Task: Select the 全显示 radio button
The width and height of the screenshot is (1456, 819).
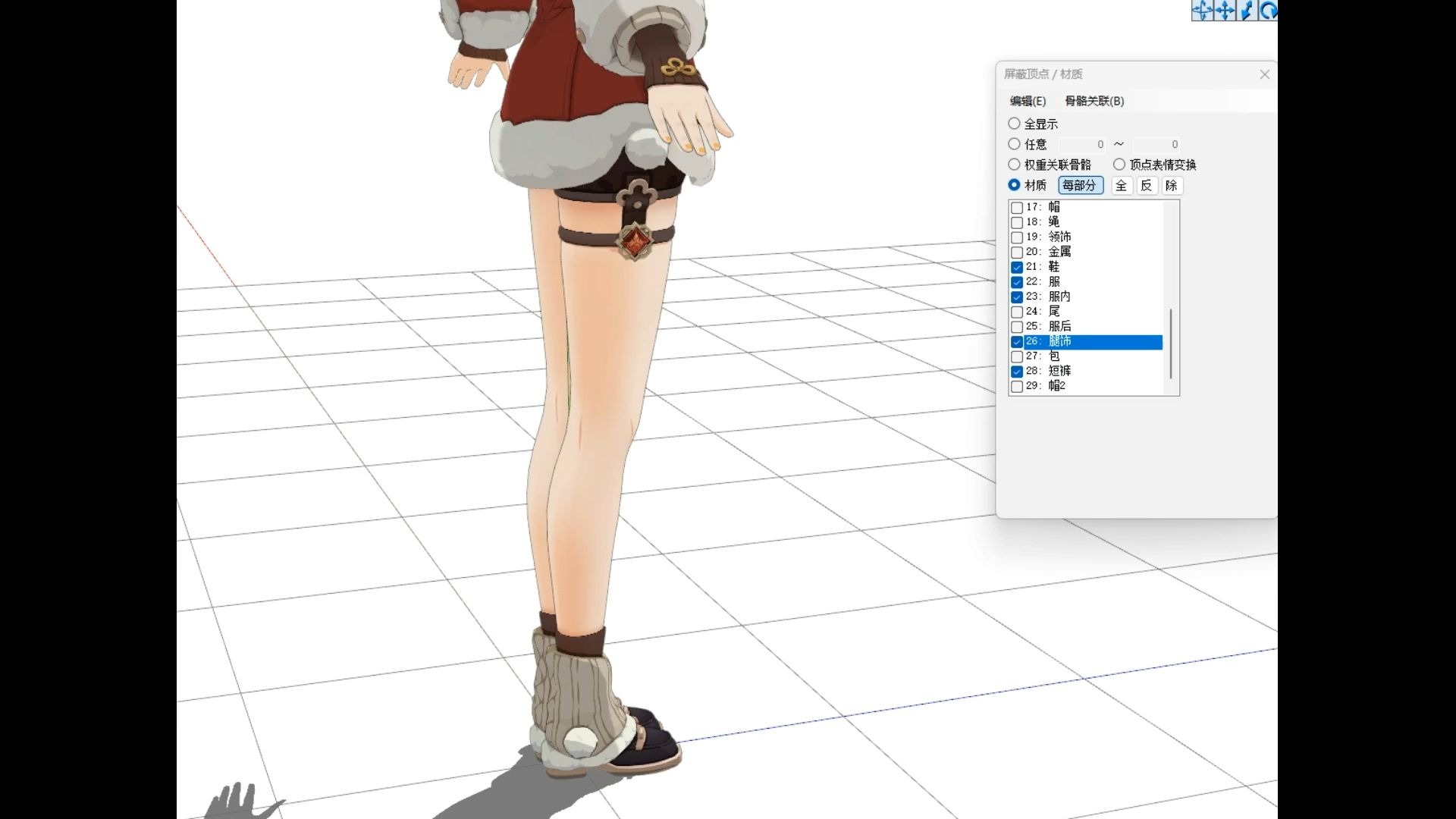Action: click(1014, 124)
